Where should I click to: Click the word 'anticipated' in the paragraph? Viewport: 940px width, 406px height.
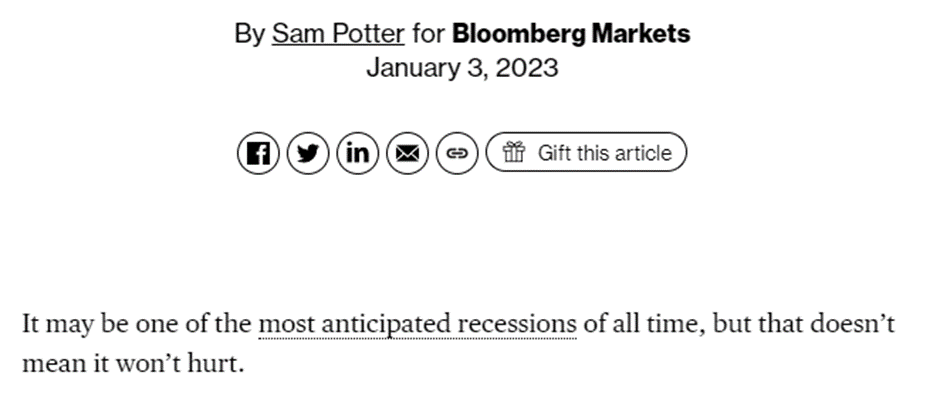386,324
